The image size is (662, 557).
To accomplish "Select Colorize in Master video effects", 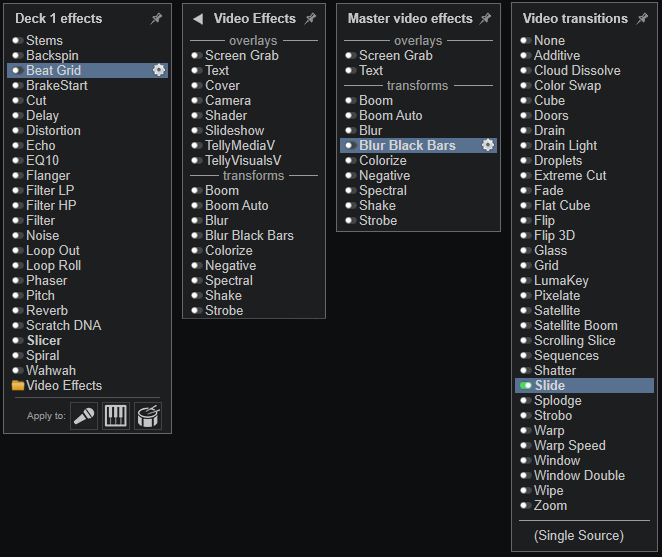I will coord(383,160).
